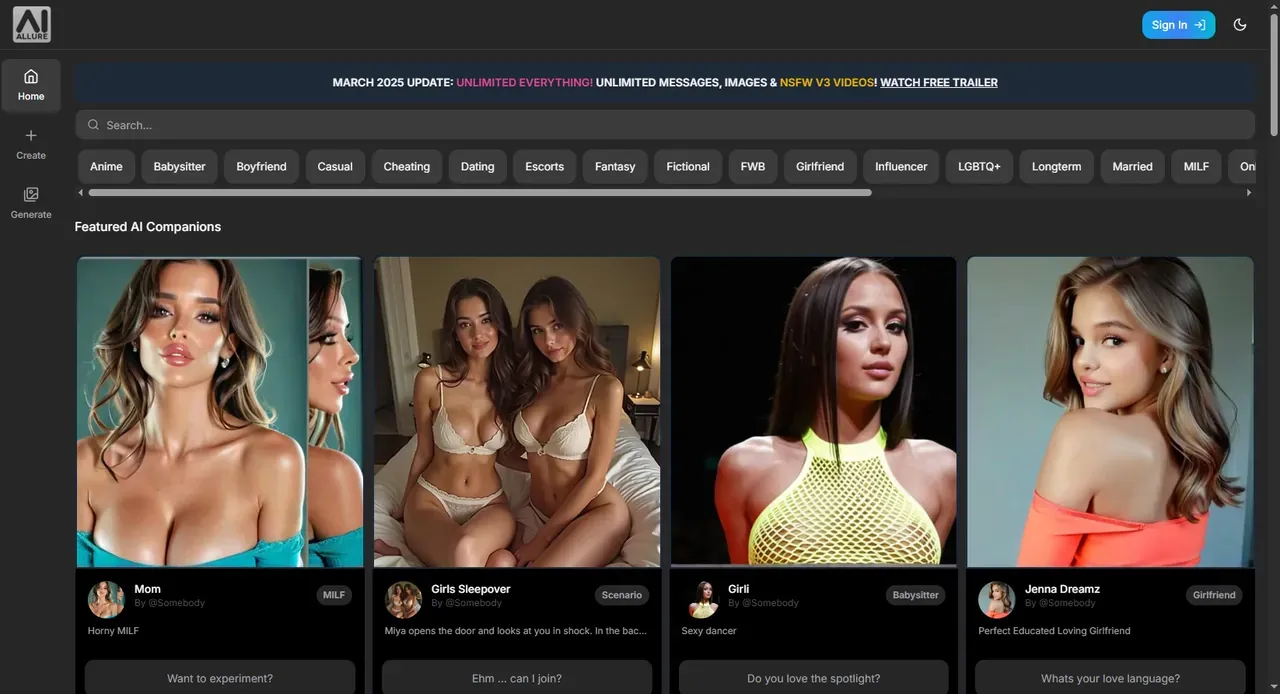Viewport: 1280px width, 694px height.
Task: Open the Girls Sleepover card image
Action: [517, 412]
